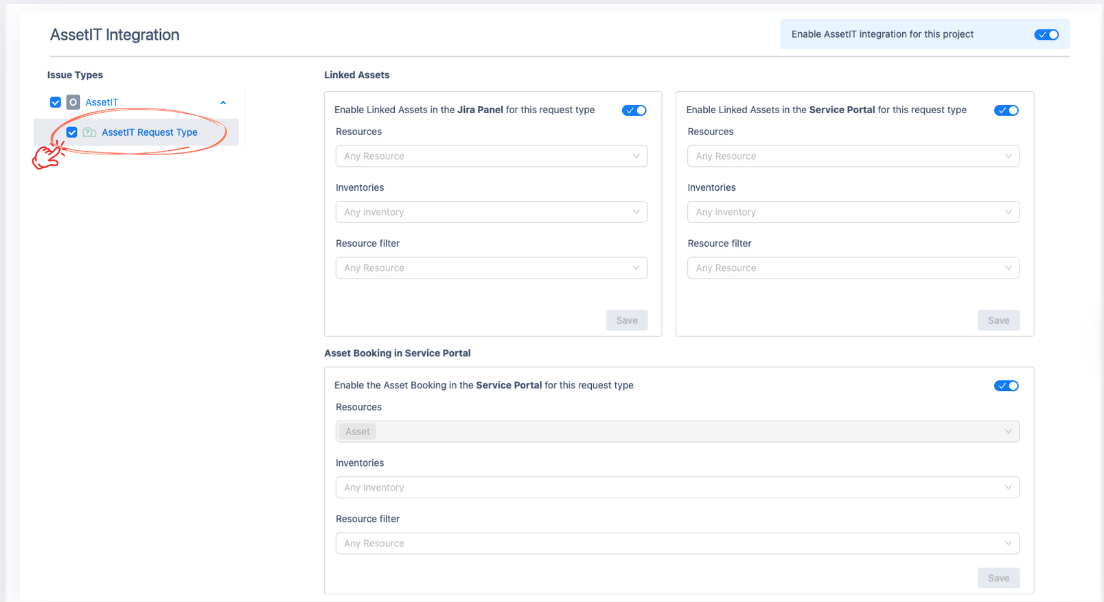Viewport: 1104px width, 602px height.
Task: Open Jira Panel Inventories dropdown
Action: click(x=491, y=212)
